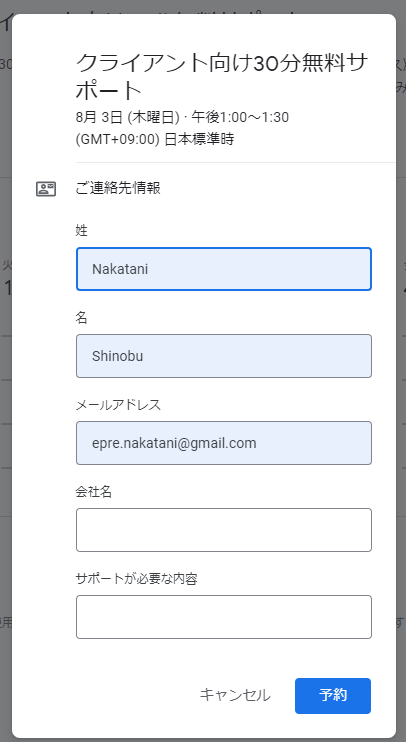The image size is (406, 742).
Task: Click the timezone text (GMT+09:00) 日本標準時
Action: (x=155, y=139)
